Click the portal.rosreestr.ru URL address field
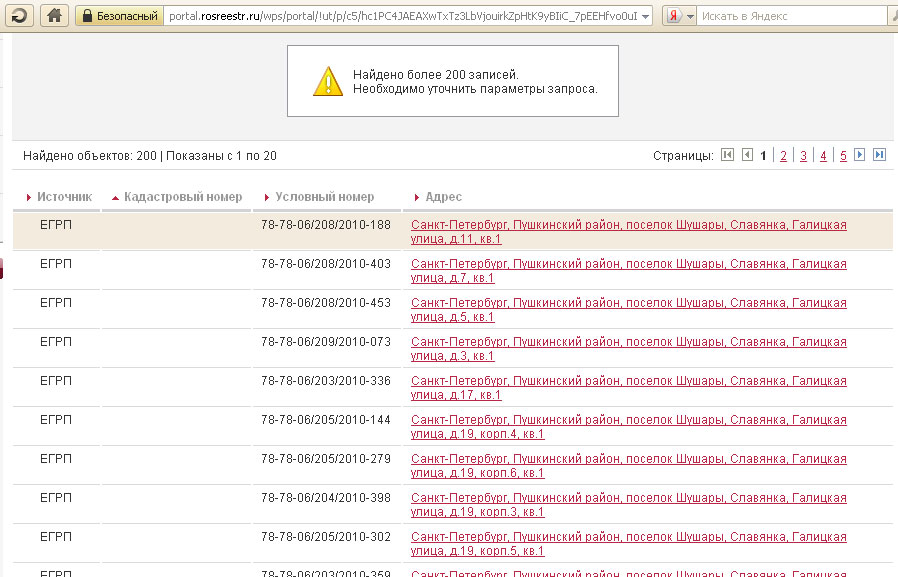The height and width of the screenshot is (577, 898). [400, 16]
